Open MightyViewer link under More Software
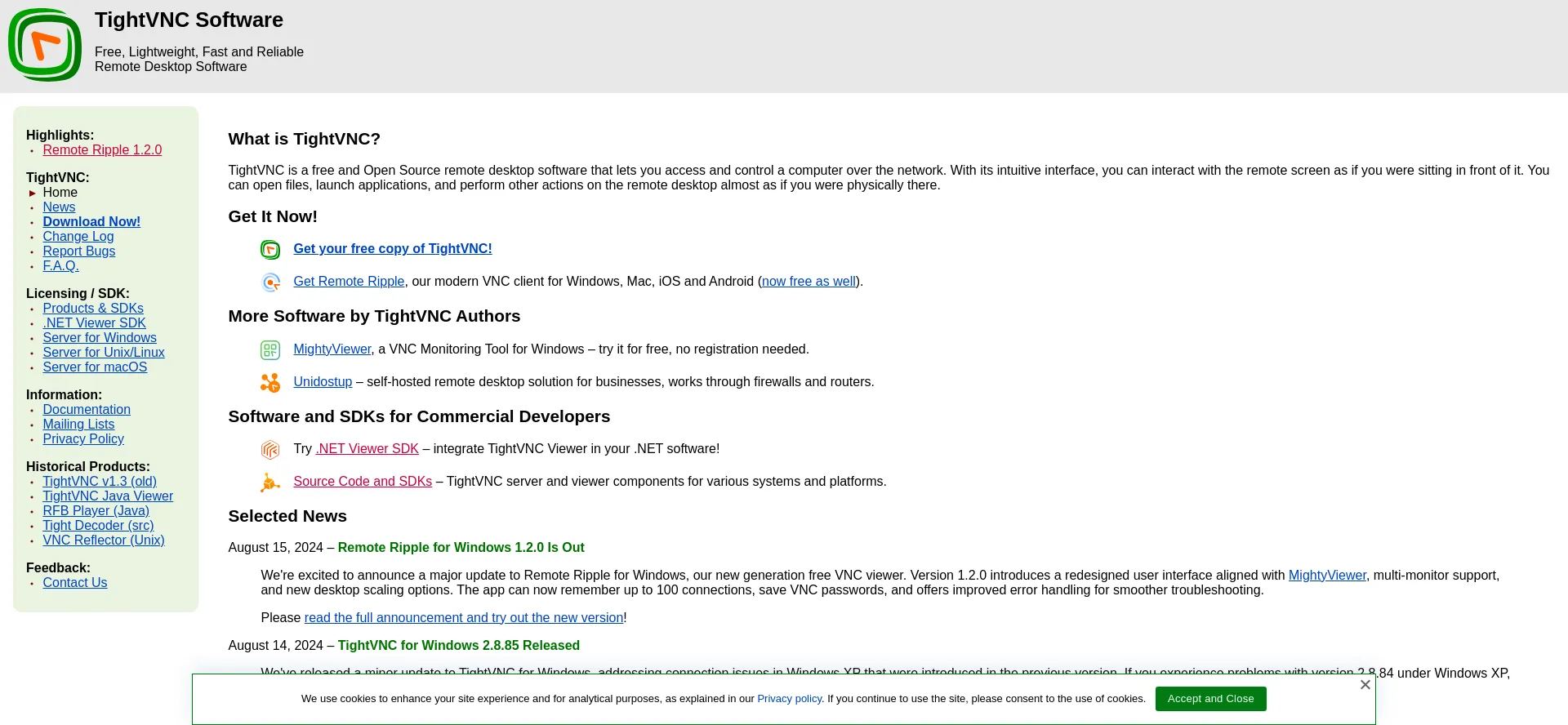This screenshot has height=725, width=1568. [x=332, y=349]
